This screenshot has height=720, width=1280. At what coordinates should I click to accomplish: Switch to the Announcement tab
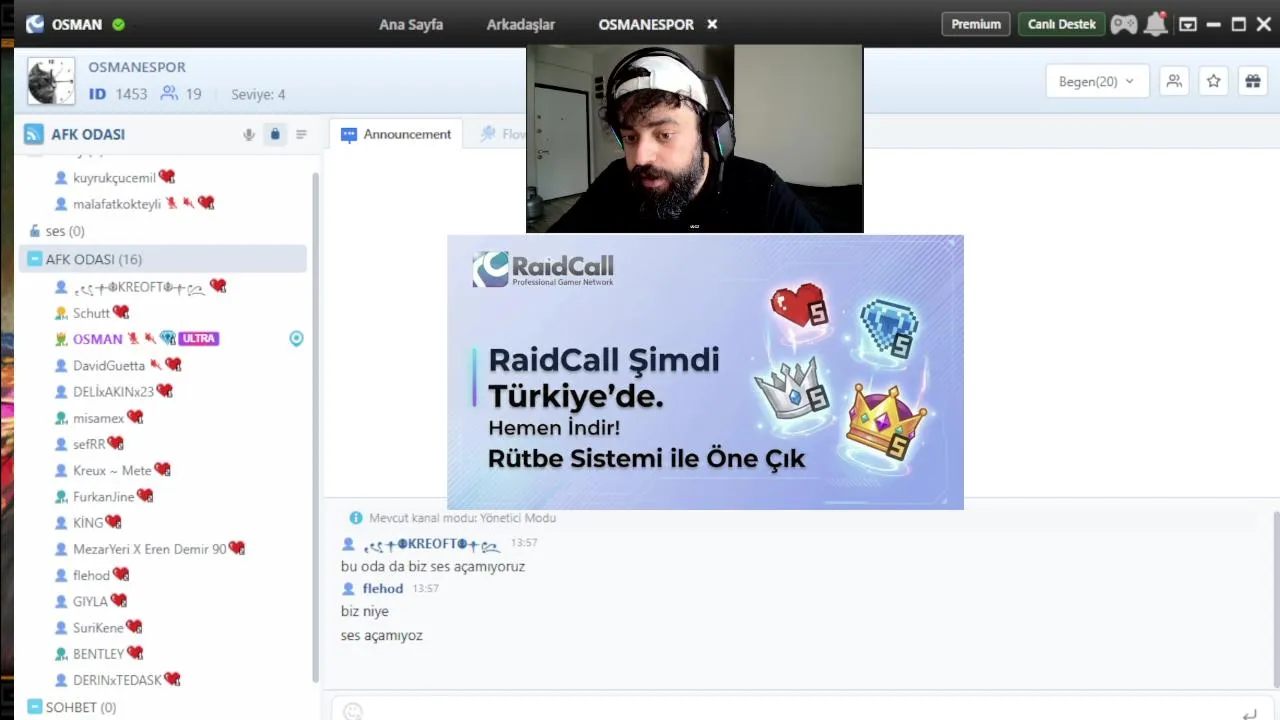[x=396, y=134]
